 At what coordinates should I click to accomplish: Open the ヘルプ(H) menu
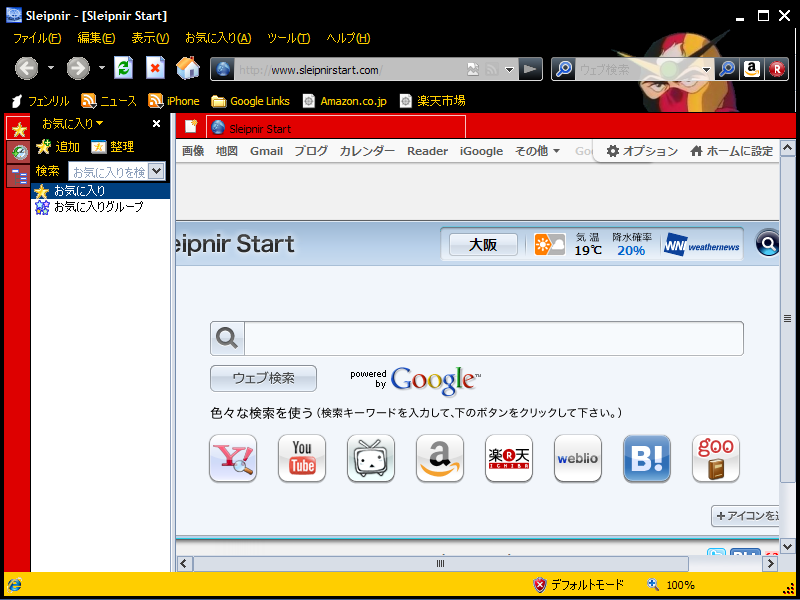pyautogui.click(x=348, y=38)
